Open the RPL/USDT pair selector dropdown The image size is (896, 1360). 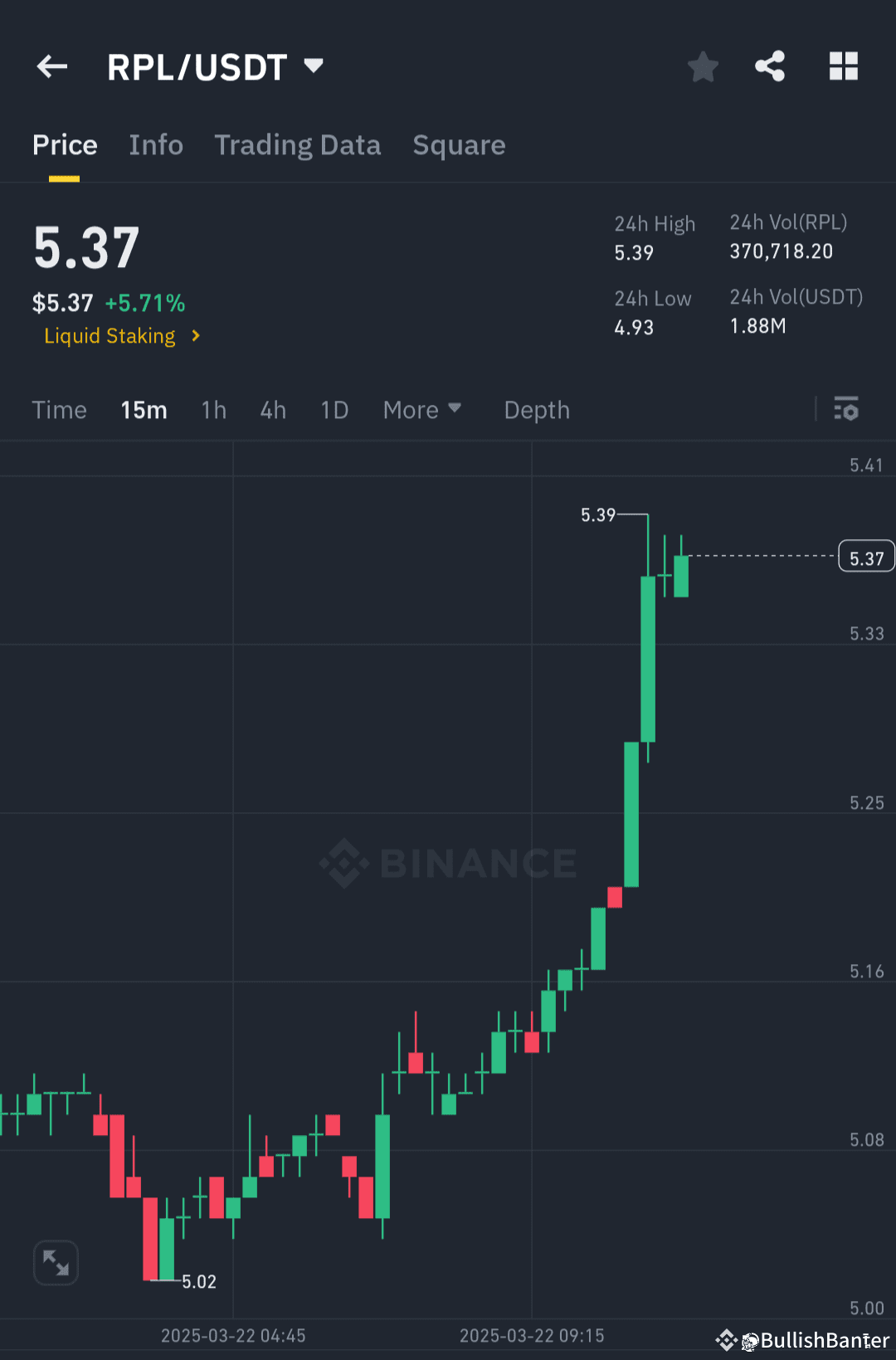point(314,66)
